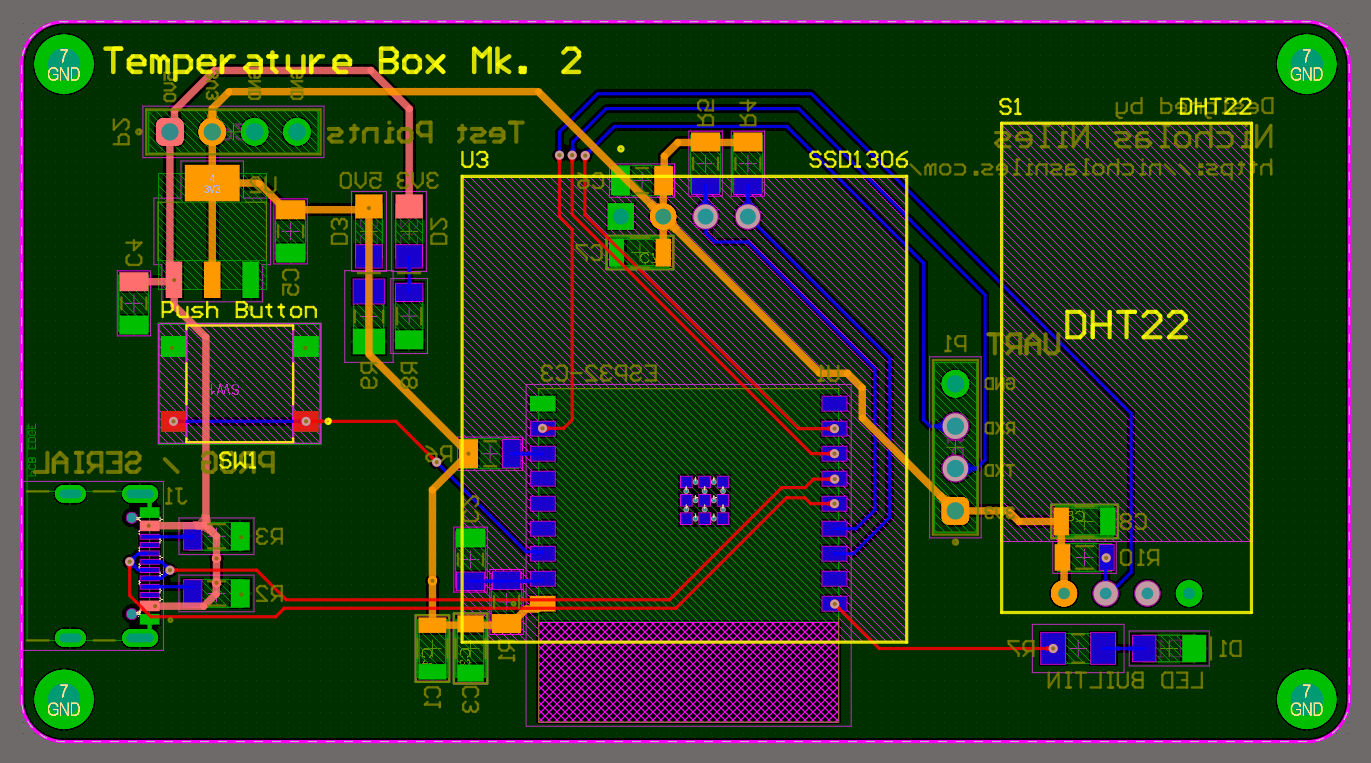
Task: Select the R3 resistor footprint
Action: click(217, 539)
